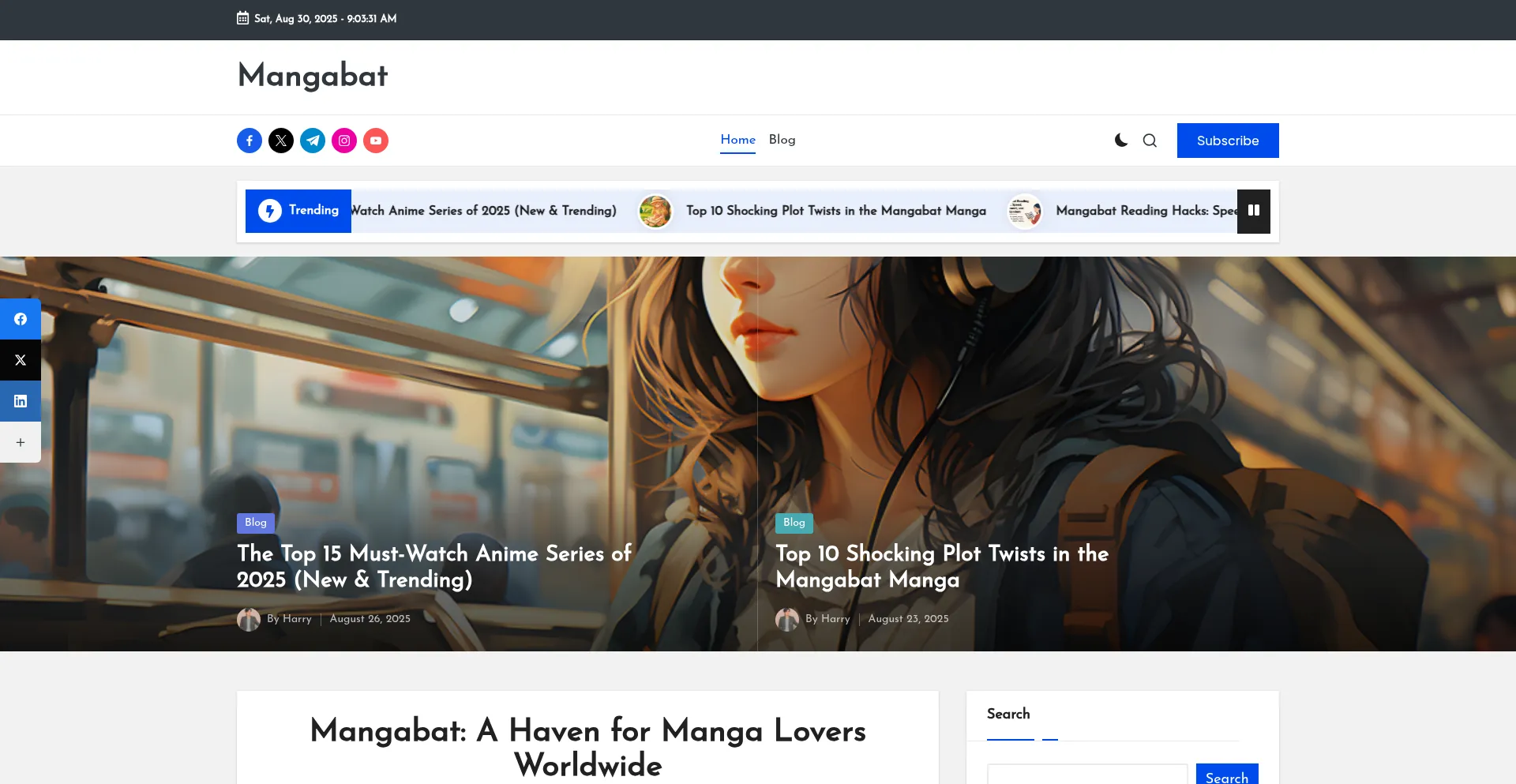The height and width of the screenshot is (784, 1516).
Task: Click the sidebar Search button
Action: [x=1227, y=775]
